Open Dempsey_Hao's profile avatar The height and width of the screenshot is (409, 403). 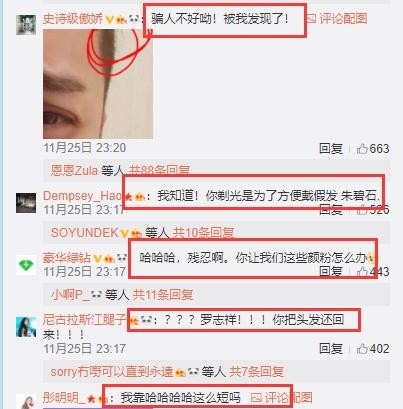pyautogui.click(x=26, y=203)
